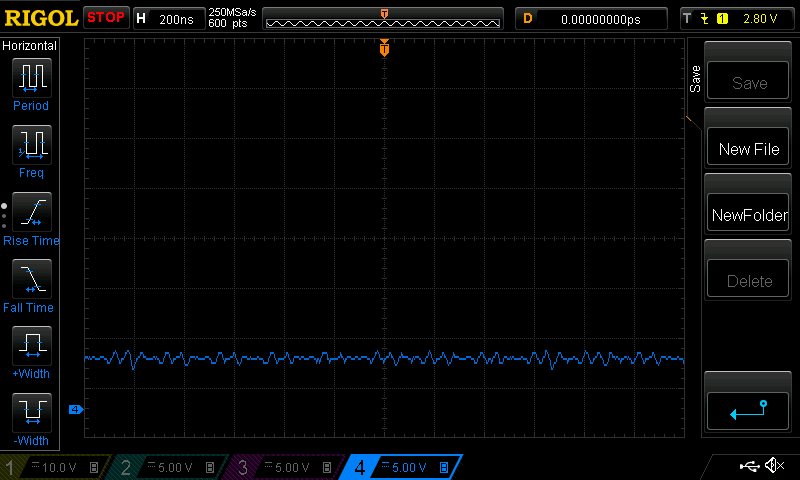Open the Horizontal menu header
The width and height of the screenshot is (800, 480).
[x=31, y=46]
